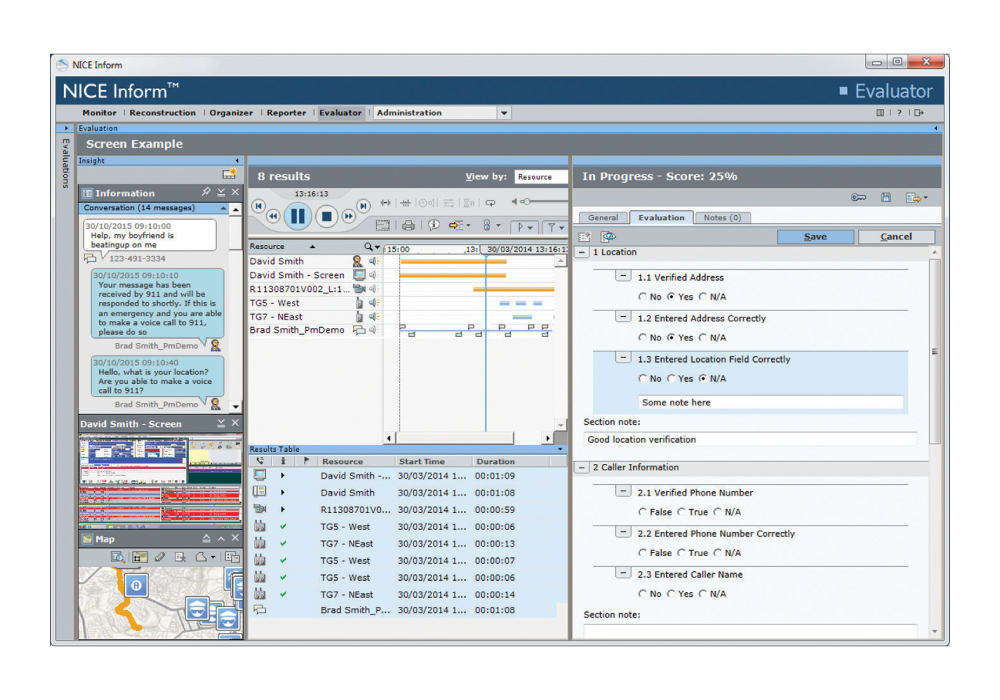The width and height of the screenshot is (1000, 700).
Task: Collapse the 2 Caller Information section
Action: [x=581, y=467]
